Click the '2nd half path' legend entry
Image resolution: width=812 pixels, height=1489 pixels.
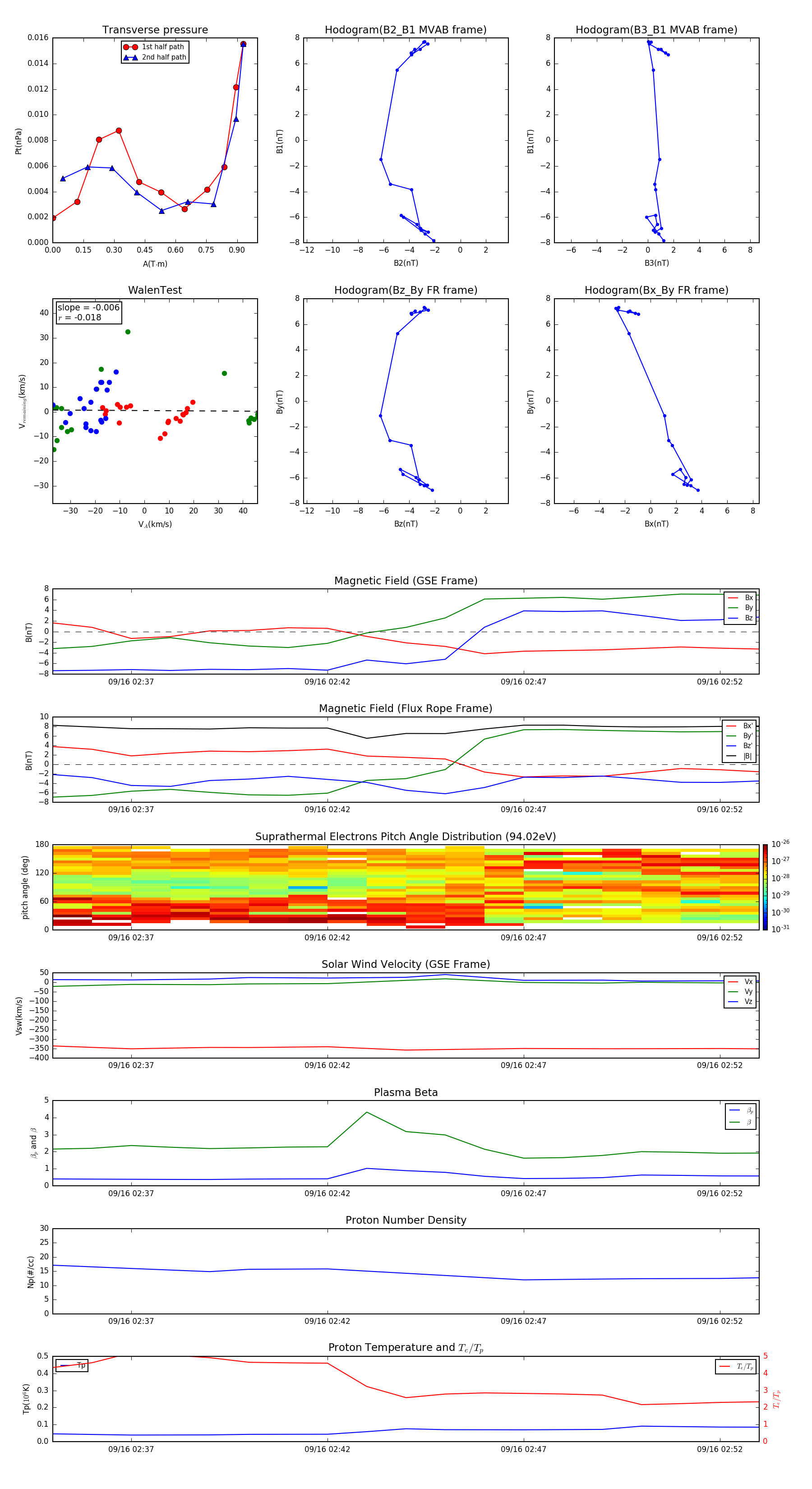click(x=155, y=57)
